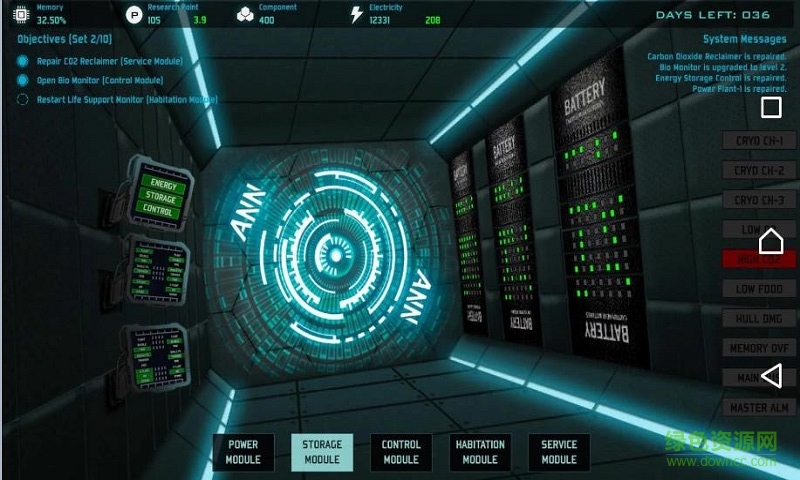Toggle the Open Bio Monitor objective marker
Image resolution: width=800 pixels, height=480 pixels.
23,80
